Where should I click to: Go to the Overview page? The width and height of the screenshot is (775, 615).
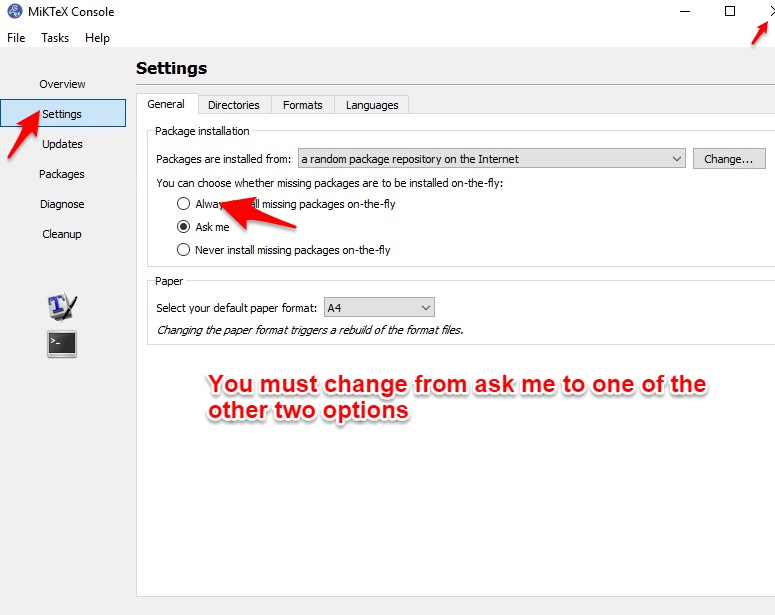coord(62,84)
